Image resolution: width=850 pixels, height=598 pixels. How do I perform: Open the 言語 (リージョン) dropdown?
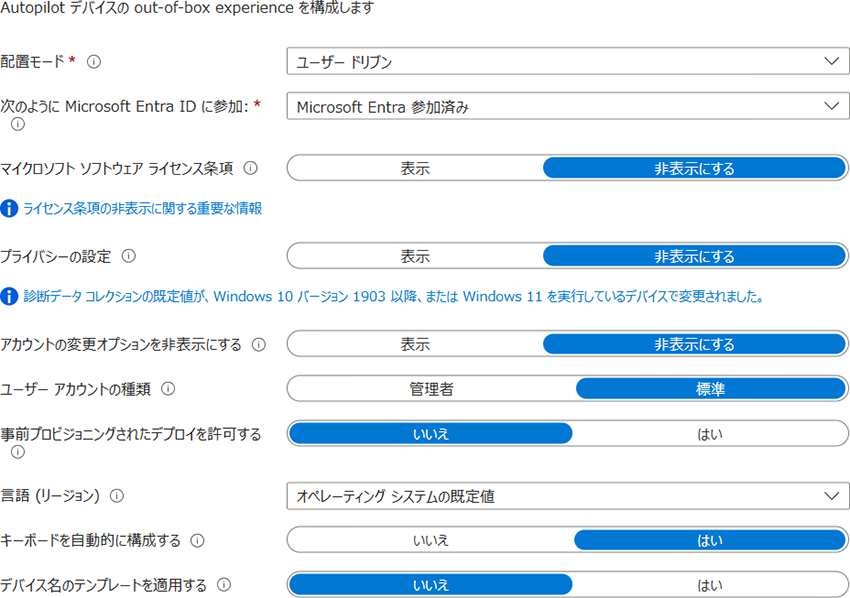[568, 496]
